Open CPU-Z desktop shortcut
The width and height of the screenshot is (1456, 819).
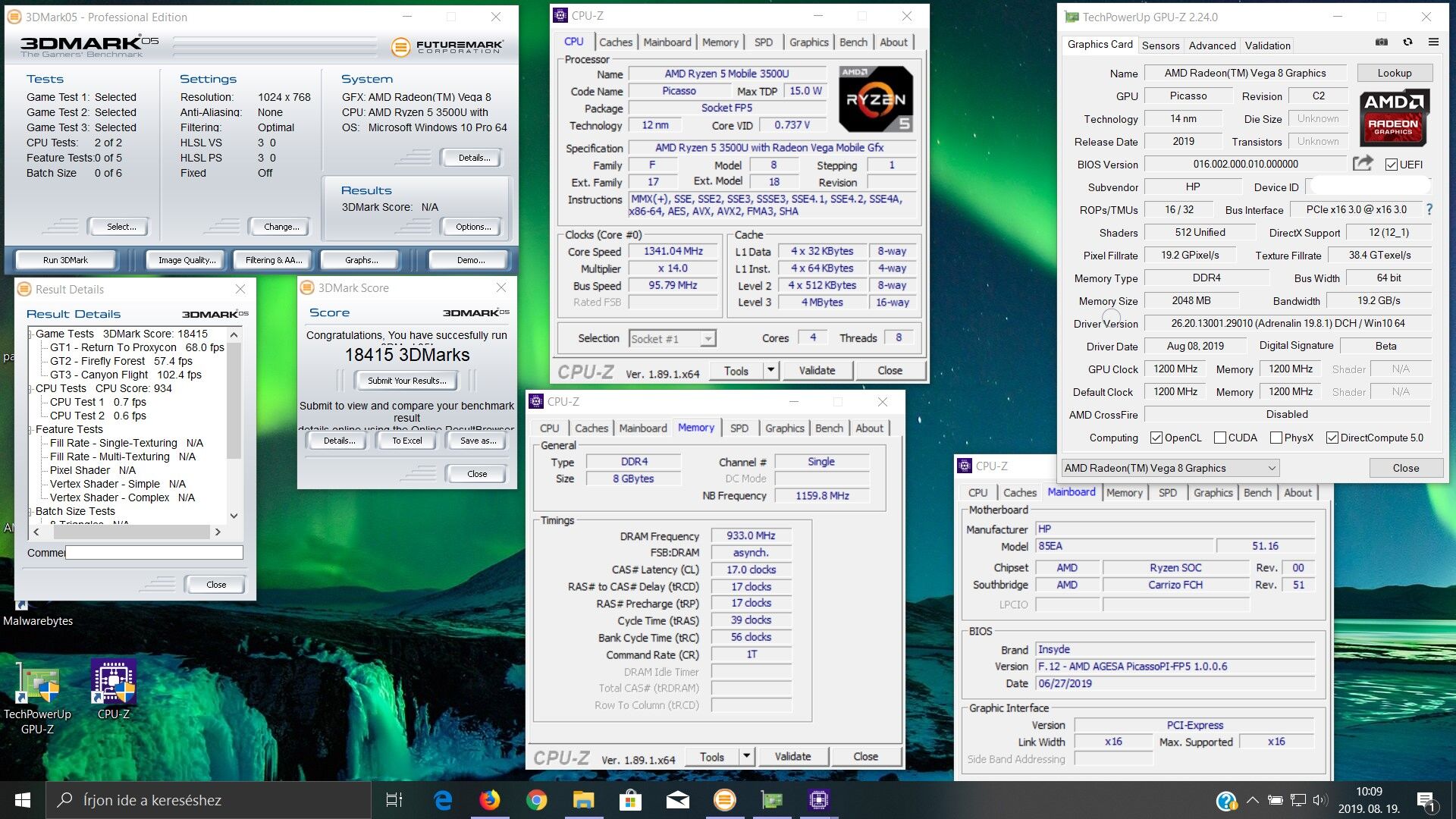[x=114, y=690]
